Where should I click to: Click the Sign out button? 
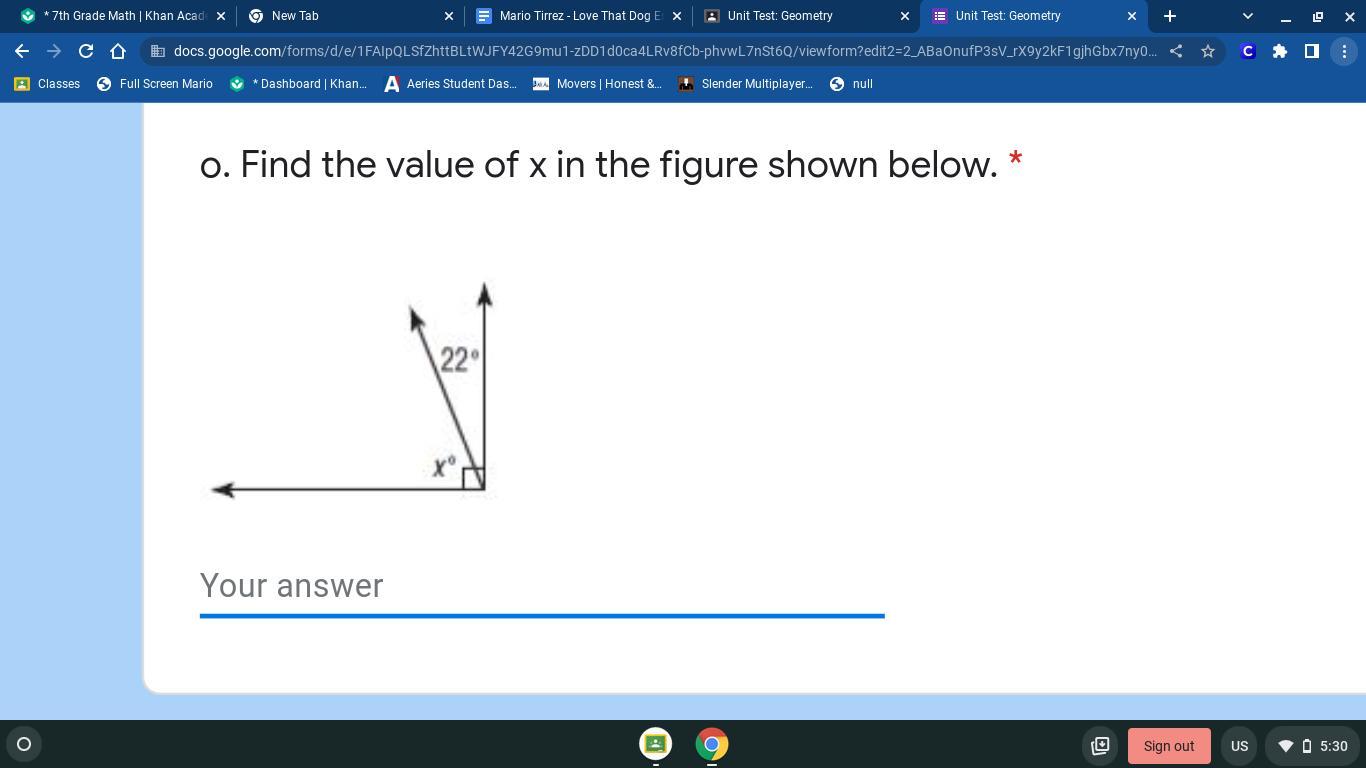point(1169,746)
